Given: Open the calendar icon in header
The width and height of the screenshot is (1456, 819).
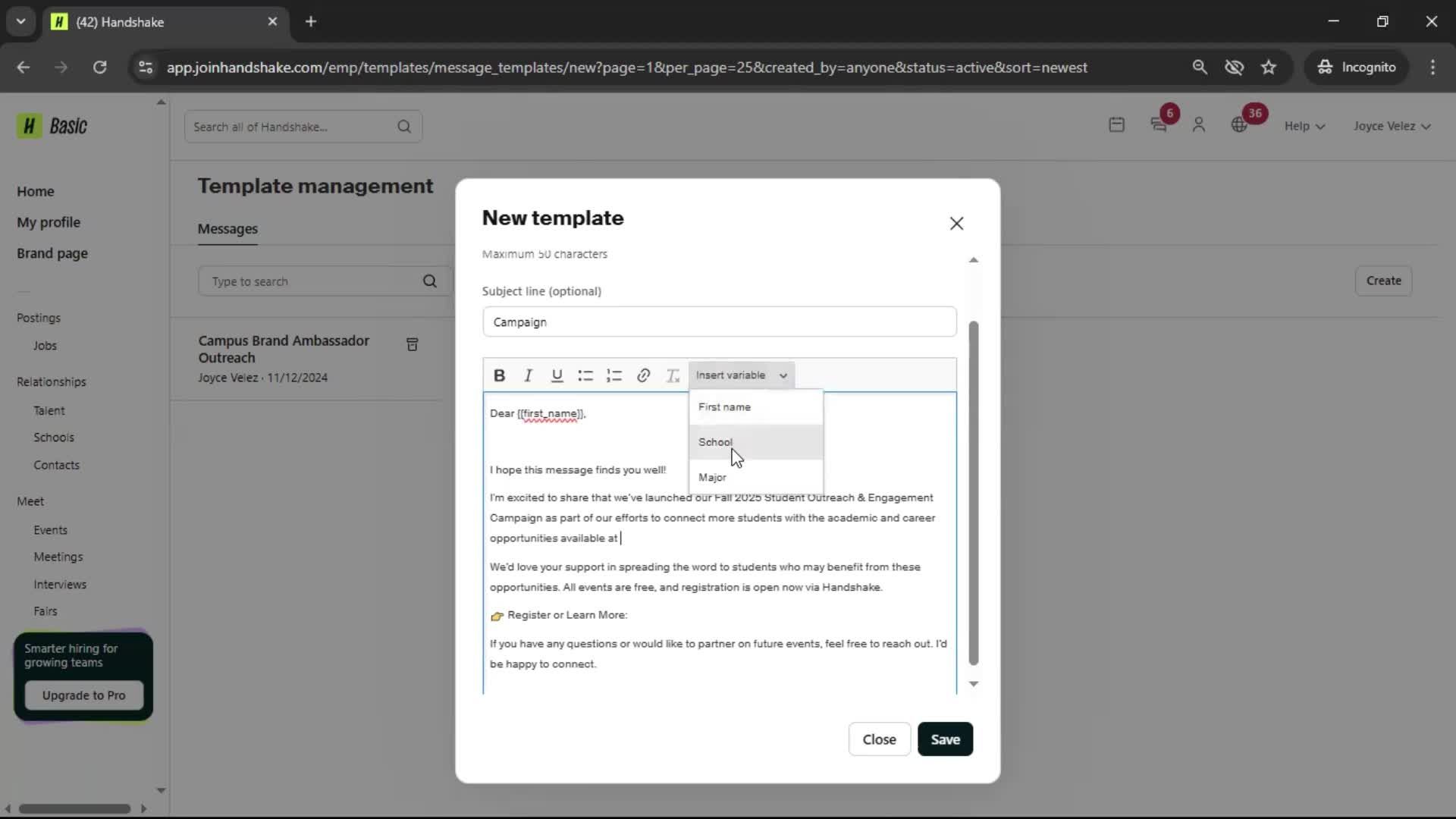Looking at the screenshot, I should tap(1116, 125).
